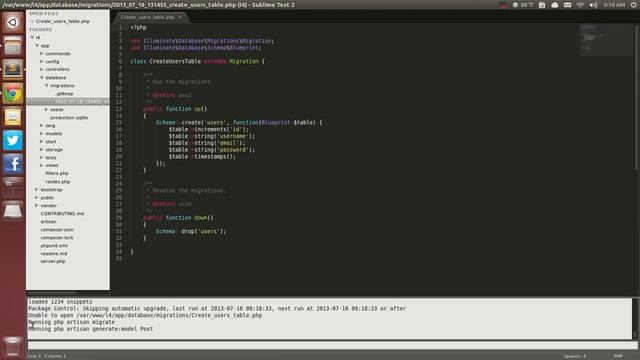The width and height of the screenshot is (640, 360).
Task: Expand the start folder
Action: [42, 141]
